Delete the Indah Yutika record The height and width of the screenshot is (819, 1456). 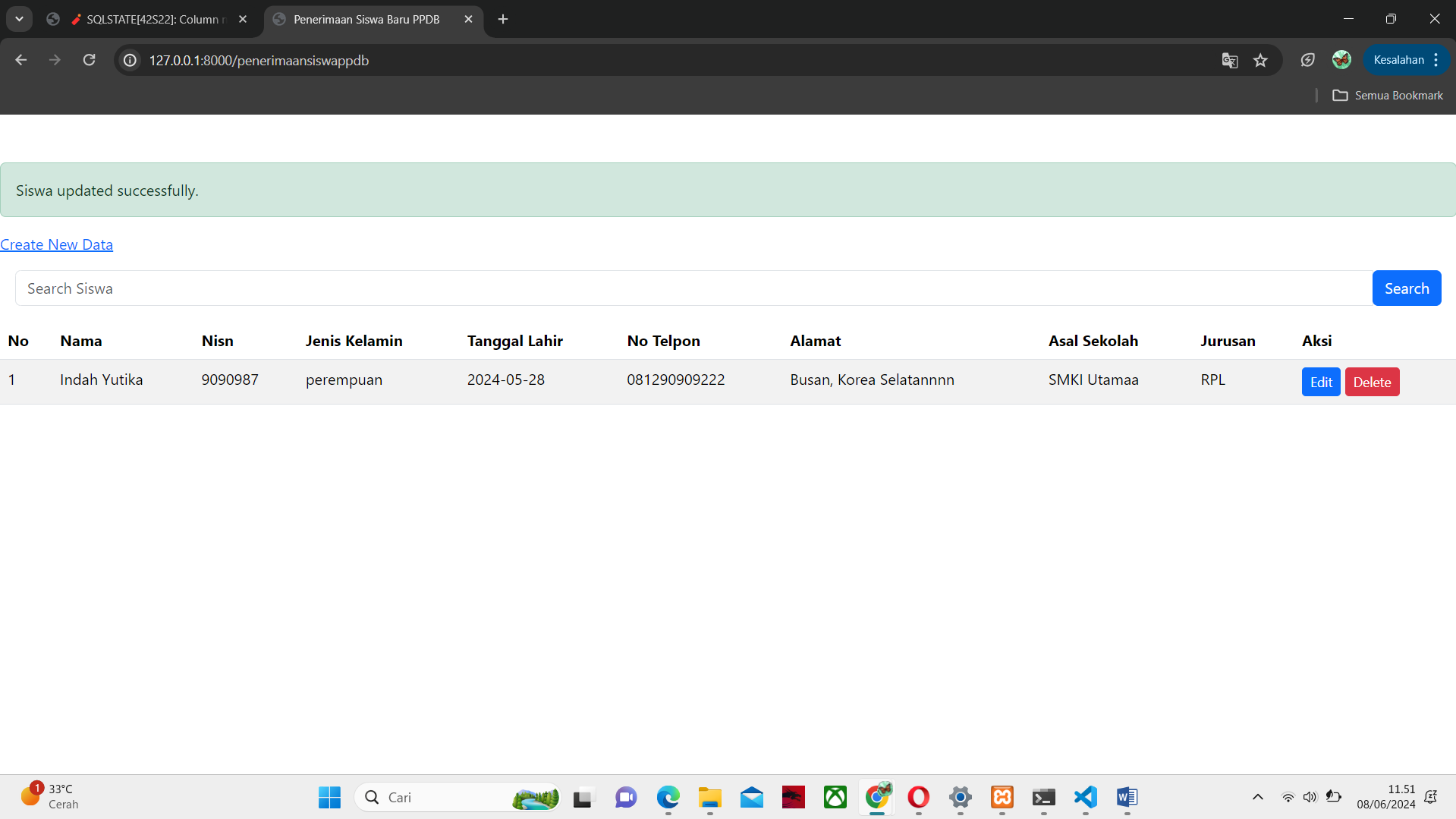pos(1372,382)
